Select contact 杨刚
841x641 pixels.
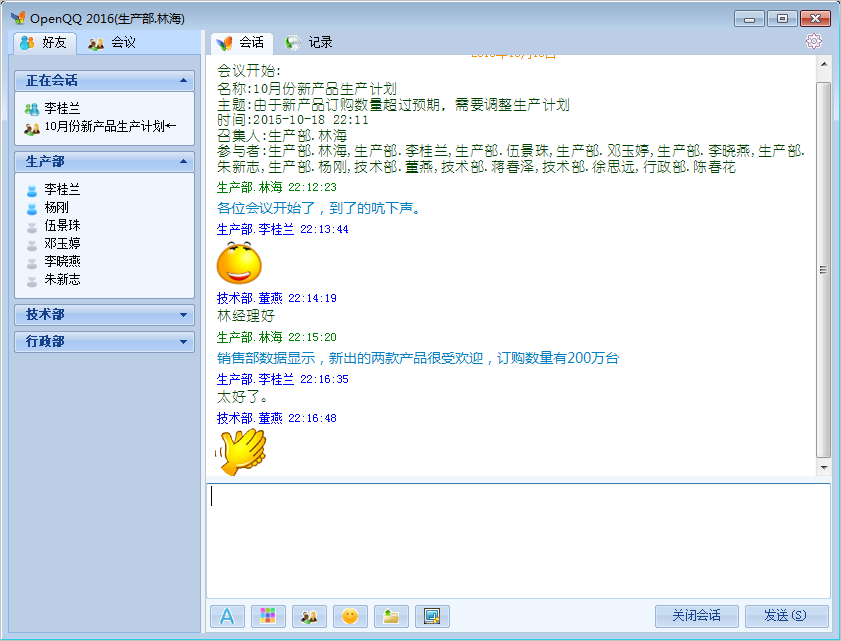tap(56, 208)
